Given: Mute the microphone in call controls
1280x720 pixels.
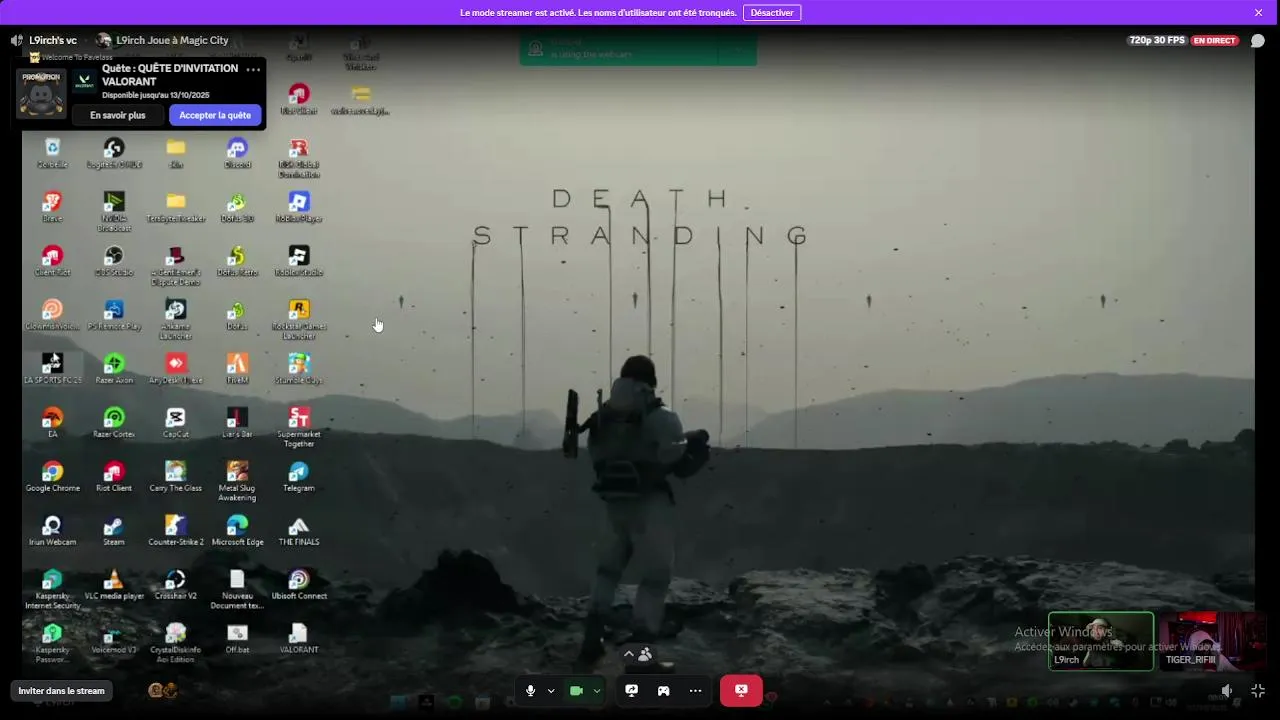Looking at the screenshot, I should point(531,691).
